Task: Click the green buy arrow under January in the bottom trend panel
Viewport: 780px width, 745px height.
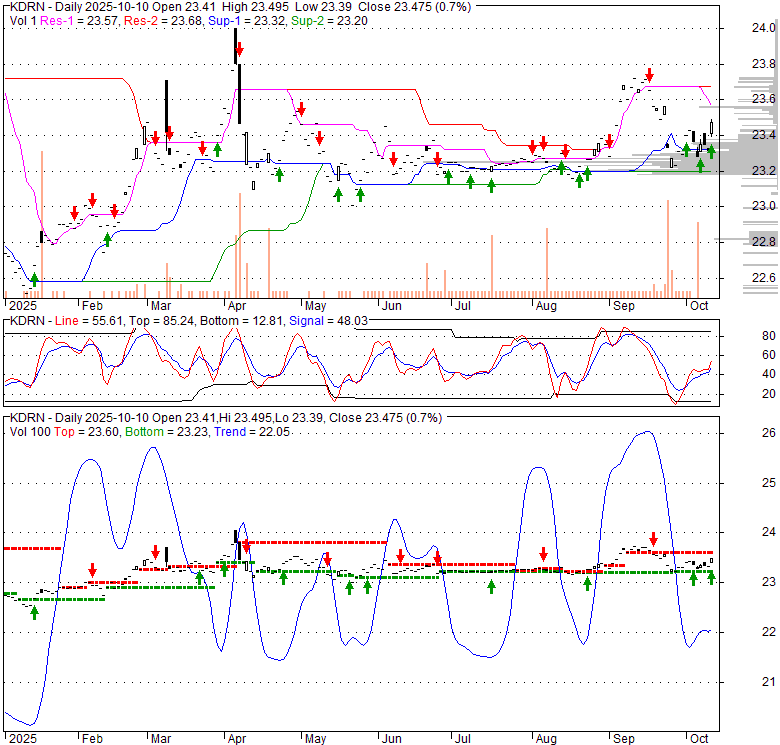Action: [x=34, y=612]
